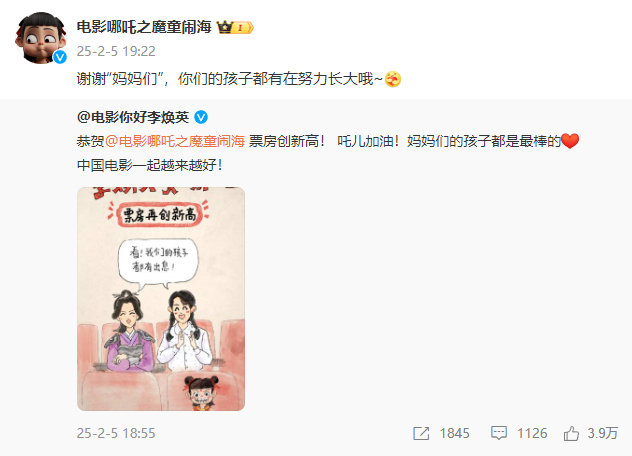Click the gold crown member level badge
Image resolution: width=632 pixels, height=456 pixels.
235,27
